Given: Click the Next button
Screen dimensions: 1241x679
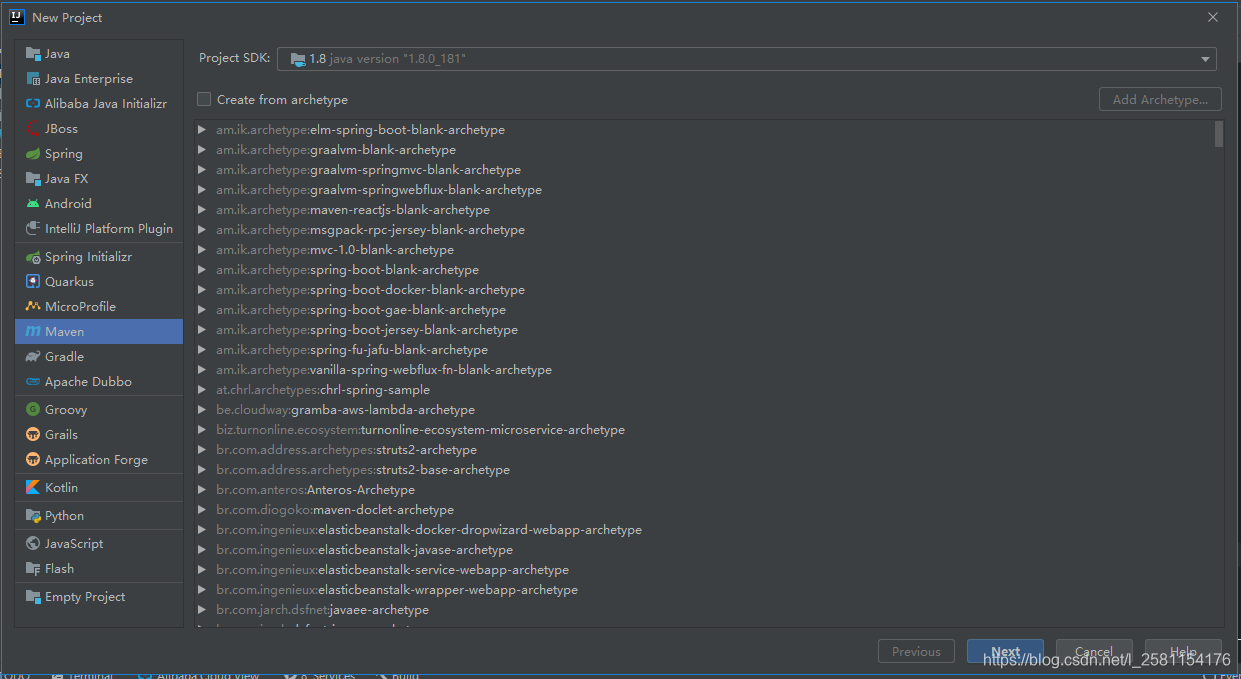Looking at the screenshot, I should coord(1005,651).
